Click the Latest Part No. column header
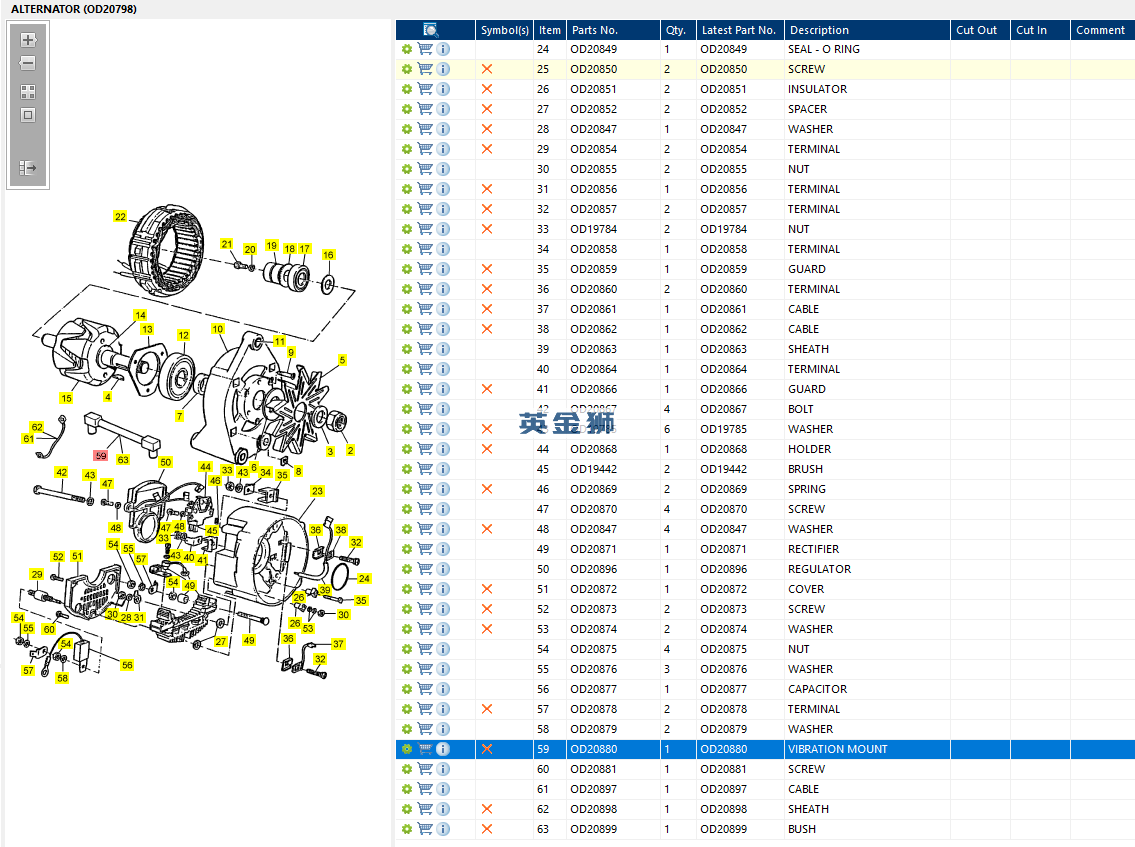Viewport: 1135px width, 847px height. (738, 30)
